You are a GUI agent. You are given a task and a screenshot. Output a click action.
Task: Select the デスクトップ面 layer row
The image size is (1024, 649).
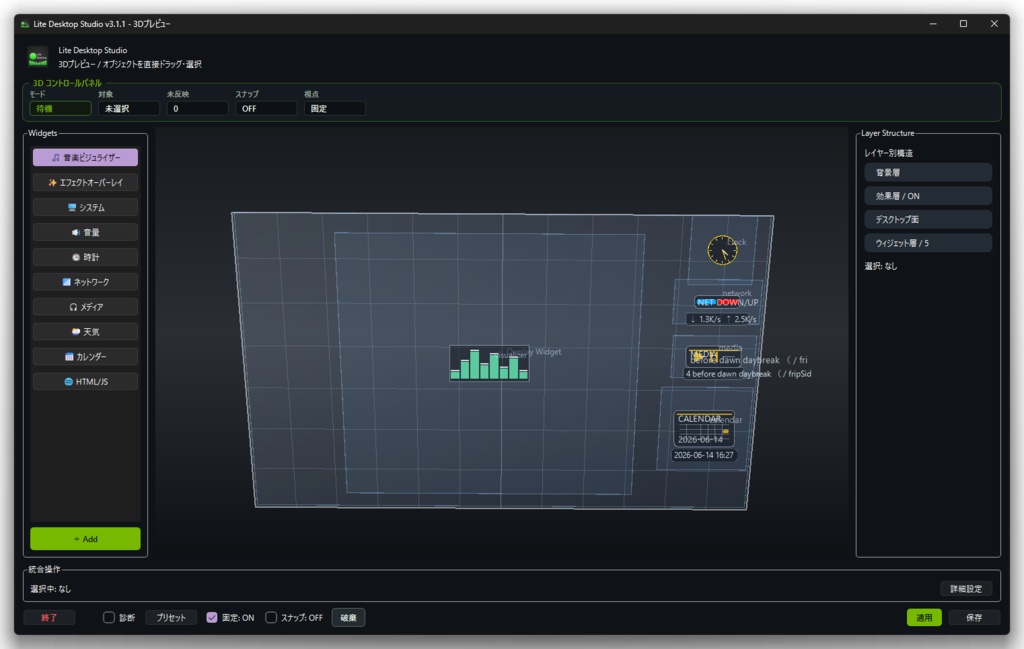928,219
